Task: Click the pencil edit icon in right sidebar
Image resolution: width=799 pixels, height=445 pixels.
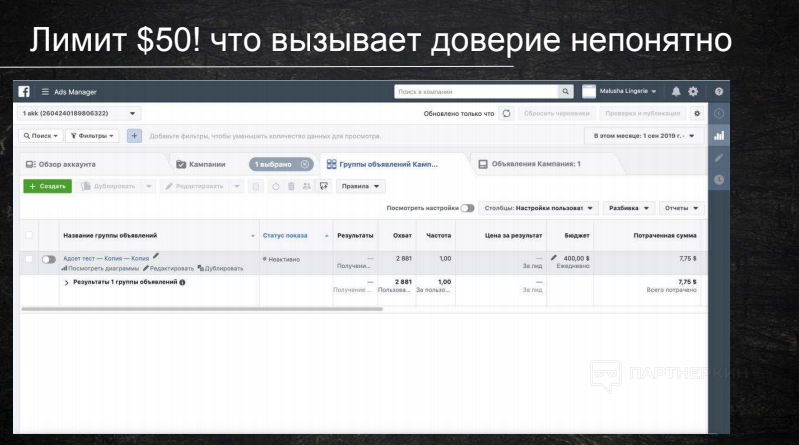Action: (x=719, y=158)
